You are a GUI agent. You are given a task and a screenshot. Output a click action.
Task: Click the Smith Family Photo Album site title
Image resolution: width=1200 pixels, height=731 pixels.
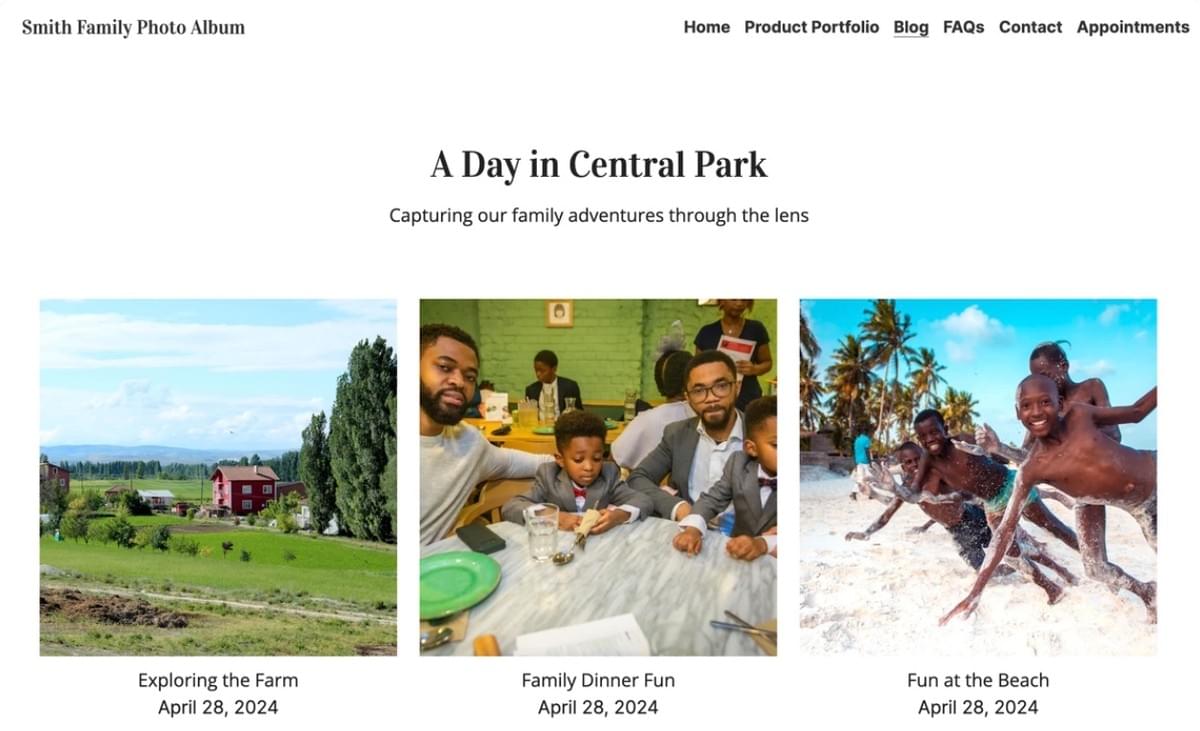coord(133,27)
